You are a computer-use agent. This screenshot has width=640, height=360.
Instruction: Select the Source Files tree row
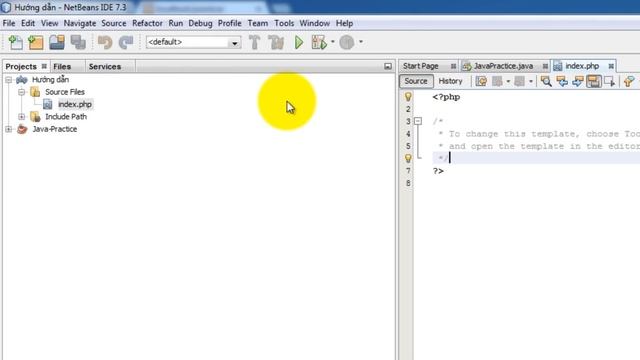click(65, 92)
